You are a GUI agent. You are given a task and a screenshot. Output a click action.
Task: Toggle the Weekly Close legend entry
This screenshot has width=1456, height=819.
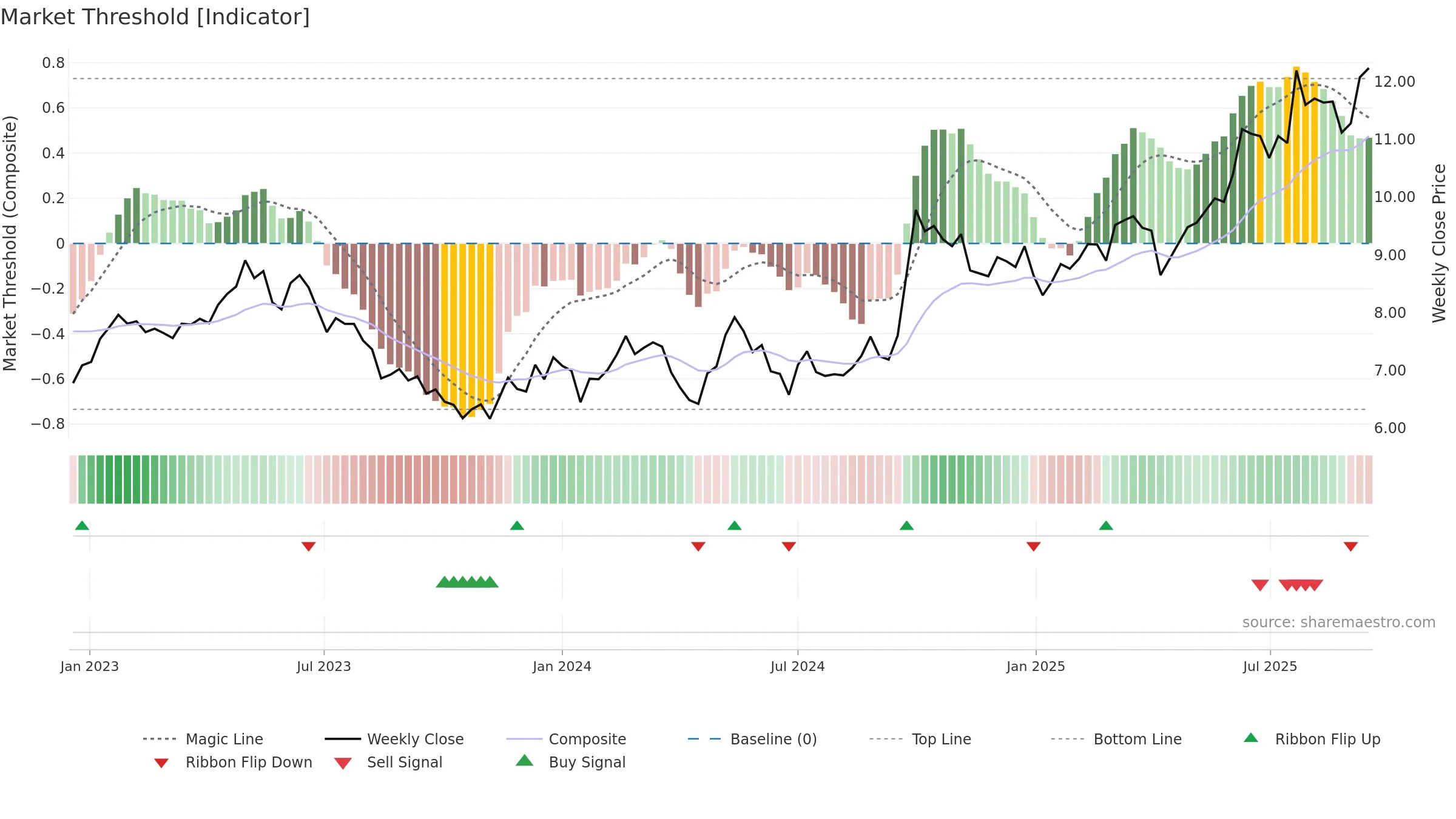[394, 739]
